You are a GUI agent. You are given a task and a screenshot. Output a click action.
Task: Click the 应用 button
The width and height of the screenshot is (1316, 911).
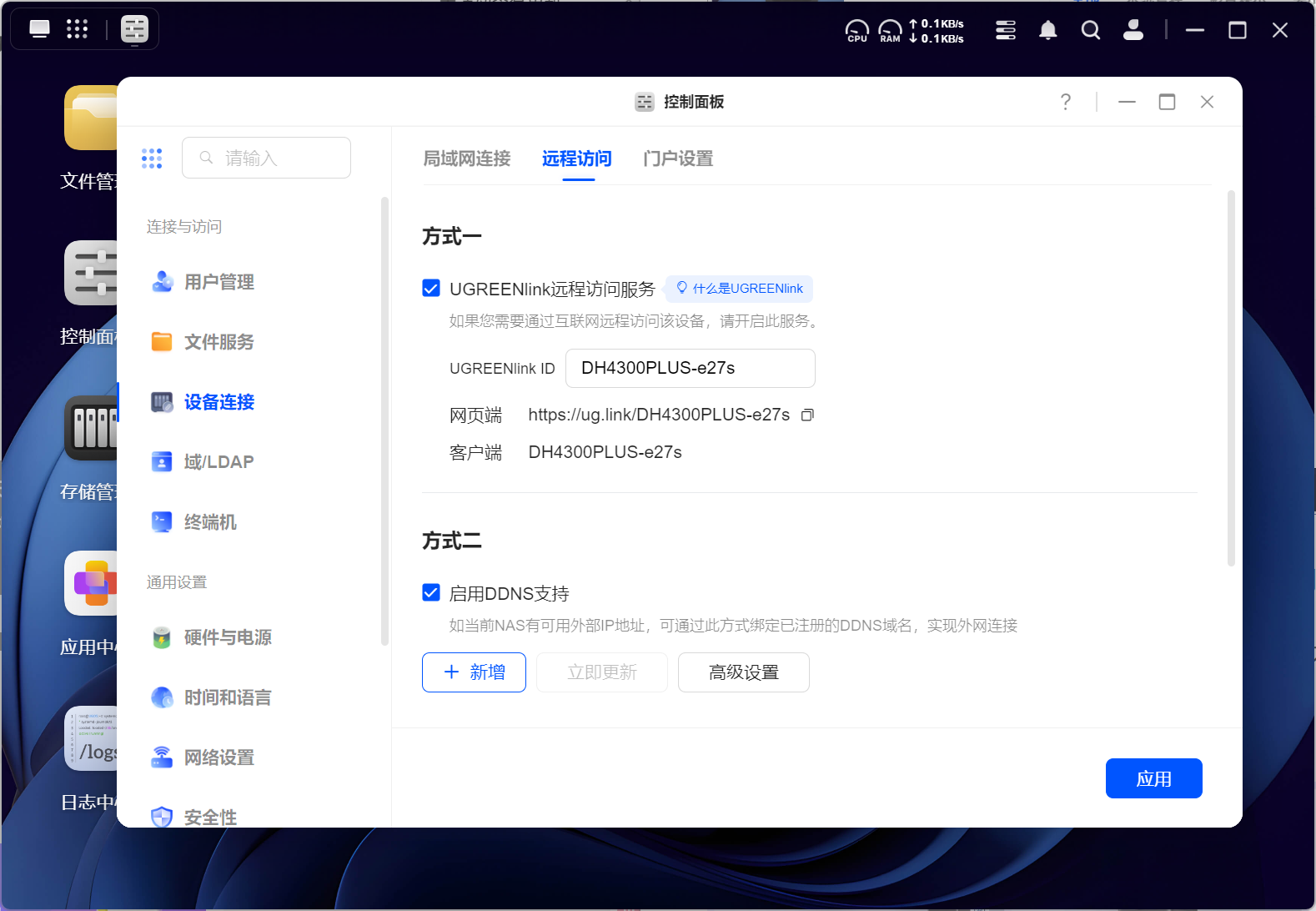click(x=1154, y=778)
